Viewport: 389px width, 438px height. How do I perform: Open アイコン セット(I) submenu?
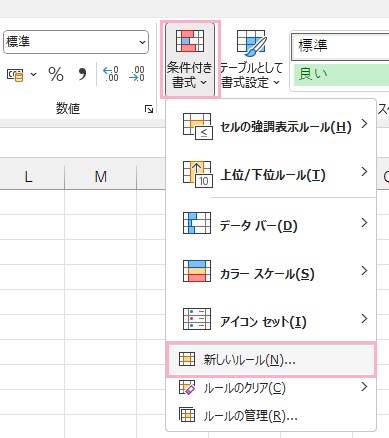tap(271, 319)
